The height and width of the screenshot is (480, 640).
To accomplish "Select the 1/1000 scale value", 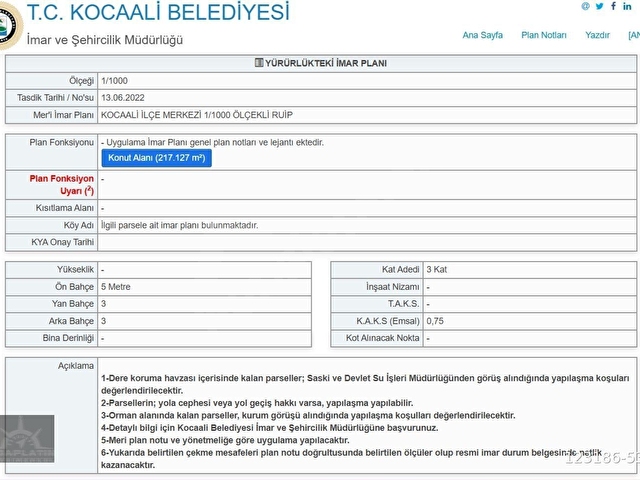I will point(114,81).
